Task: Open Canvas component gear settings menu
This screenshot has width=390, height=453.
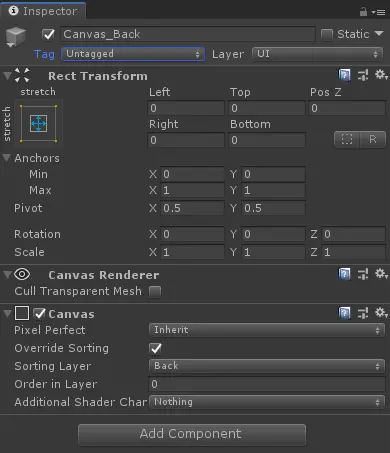Action: coord(381,313)
